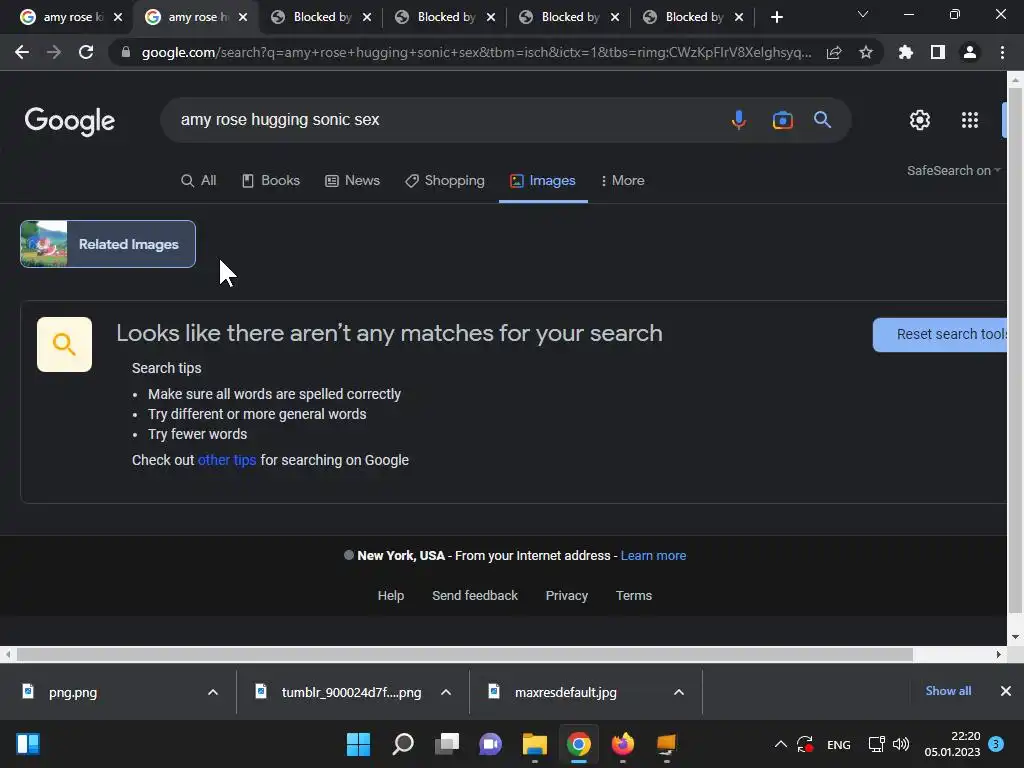
Task: Click Show all downloads
Action: [948, 691]
